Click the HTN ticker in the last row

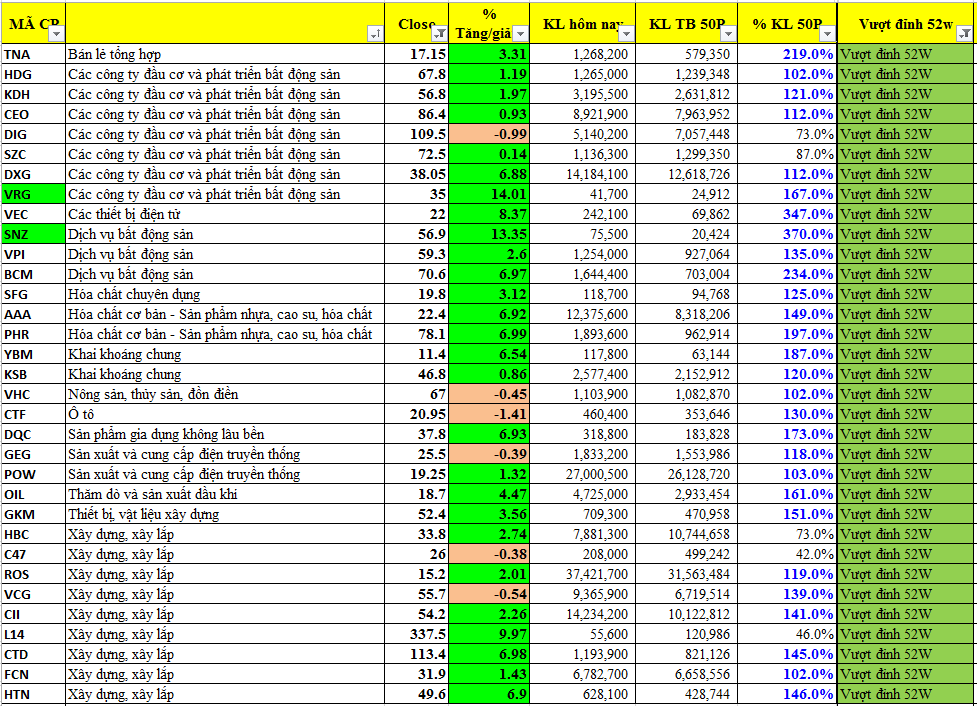(x=33, y=694)
